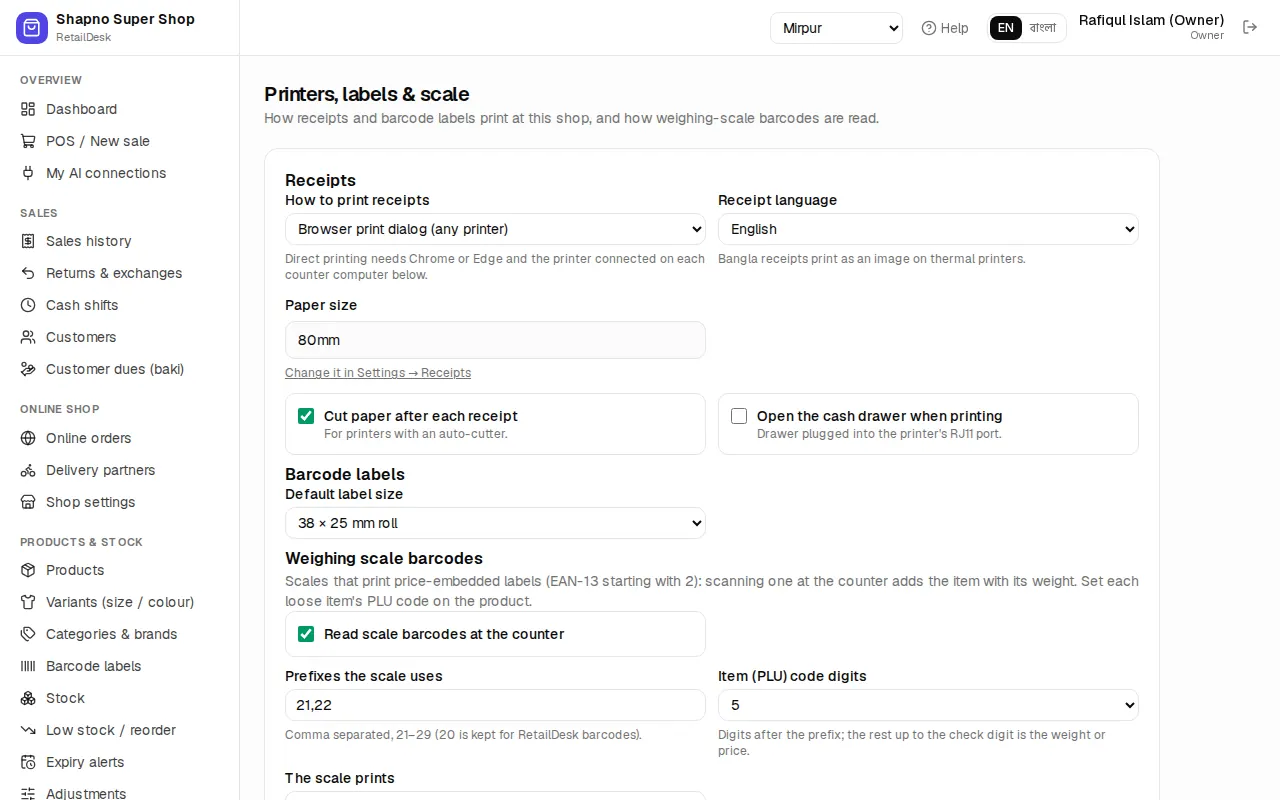The width and height of the screenshot is (1280, 800).
Task: Click the Receipts section heading
Action: point(320,180)
